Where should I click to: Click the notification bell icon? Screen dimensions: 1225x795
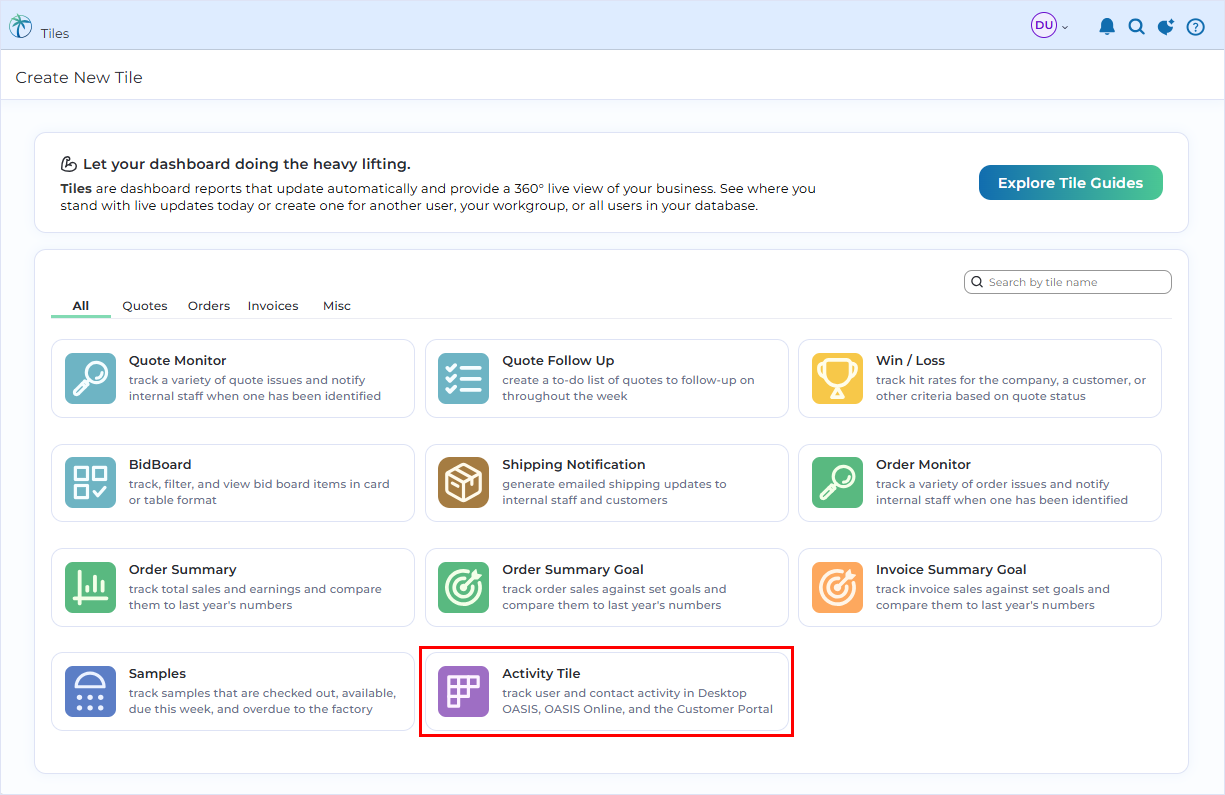point(1107,26)
